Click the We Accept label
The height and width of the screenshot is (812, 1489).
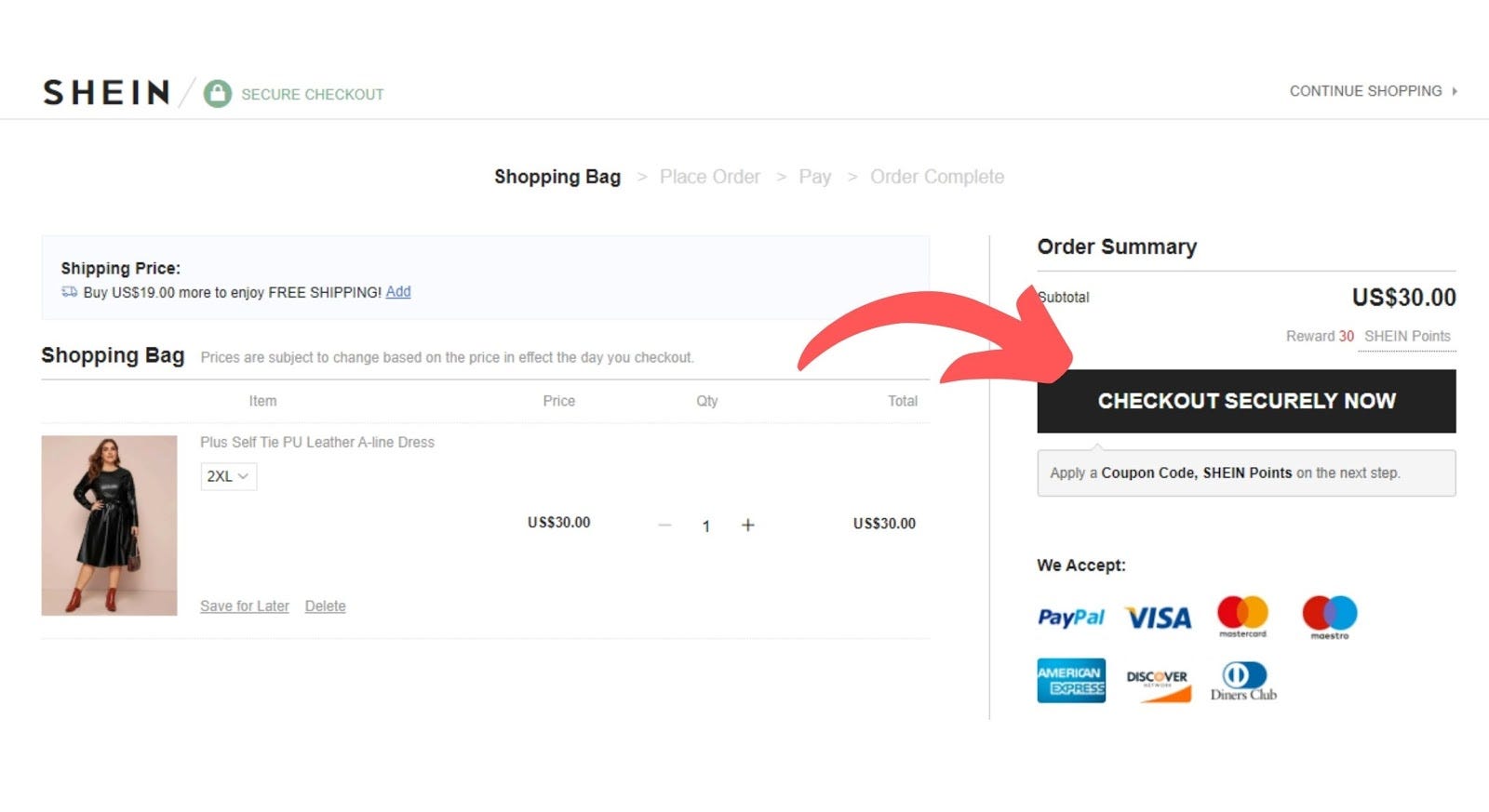pos(1081,566)
